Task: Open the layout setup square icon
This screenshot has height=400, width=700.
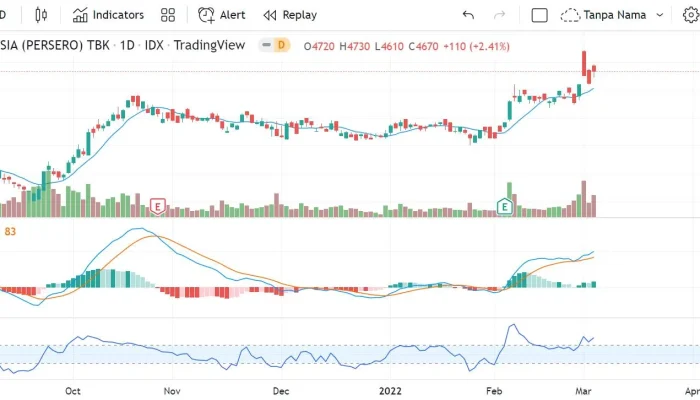Action: click(539, 15)
